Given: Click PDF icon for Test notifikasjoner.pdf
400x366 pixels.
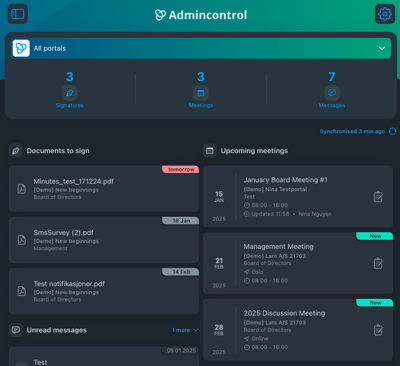Looking at the screenshot, I should coord(22,291).
